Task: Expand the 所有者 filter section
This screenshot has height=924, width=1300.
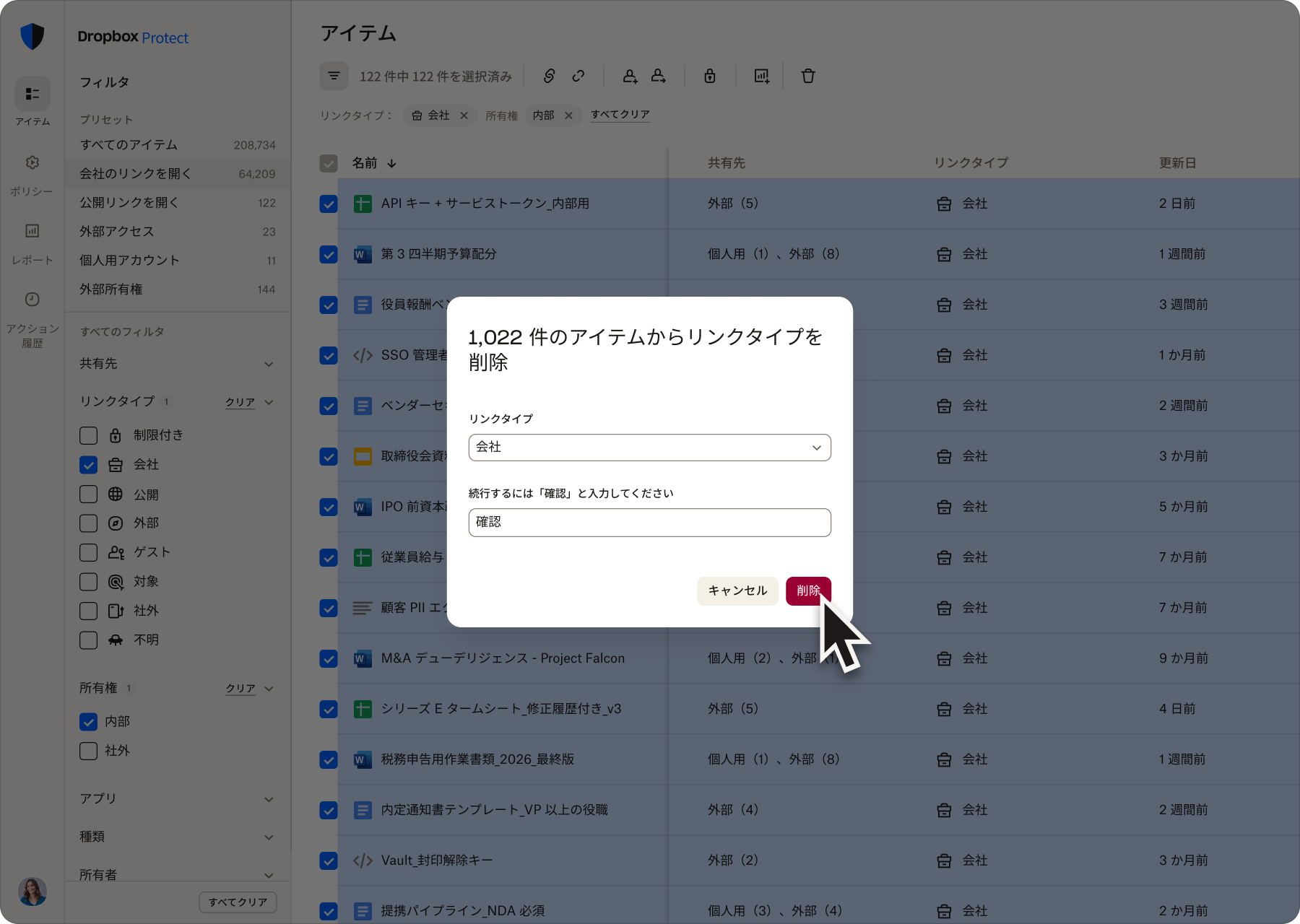Action: coord(269,876)
